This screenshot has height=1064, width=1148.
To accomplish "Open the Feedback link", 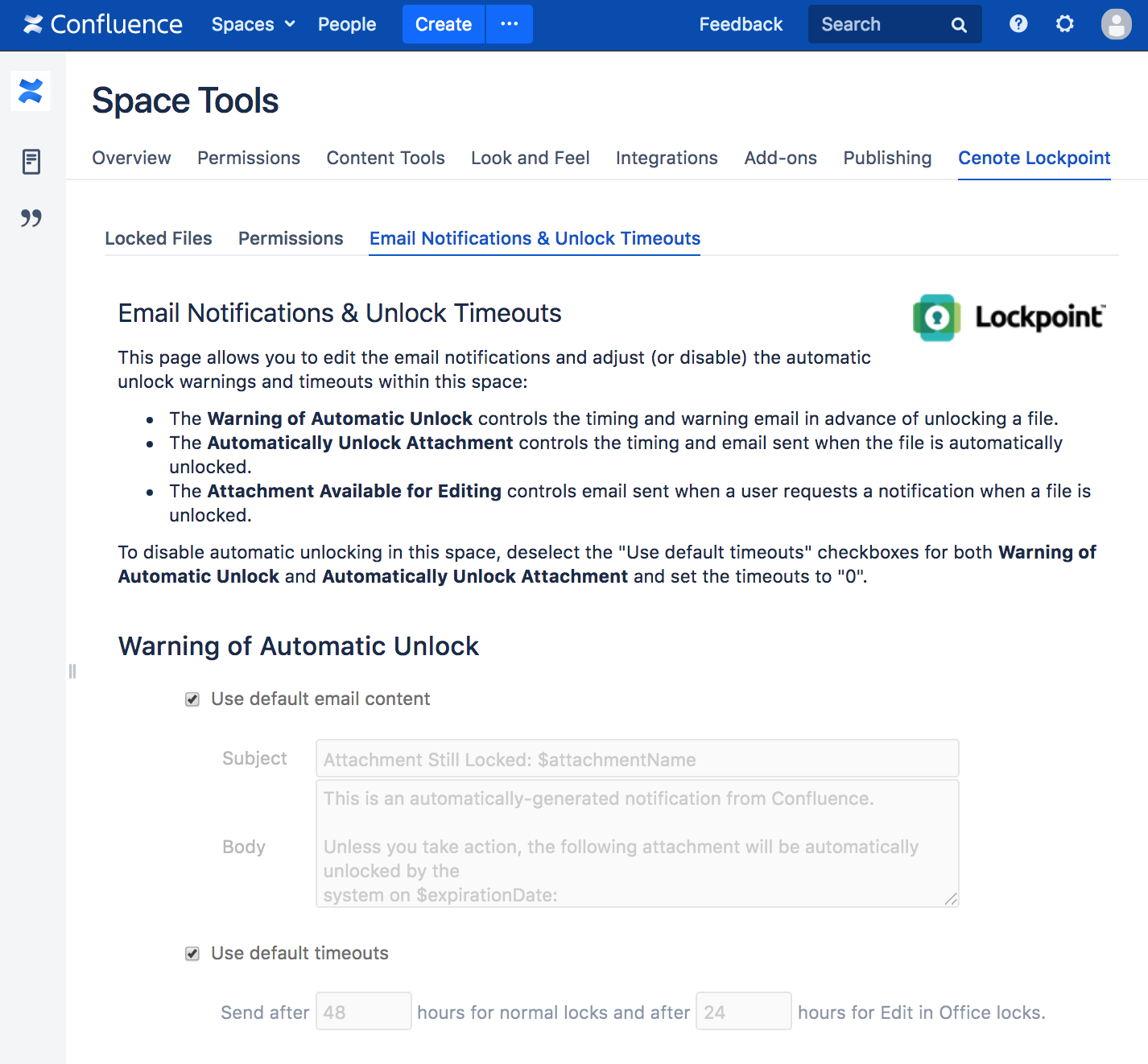I will (741, 24).
